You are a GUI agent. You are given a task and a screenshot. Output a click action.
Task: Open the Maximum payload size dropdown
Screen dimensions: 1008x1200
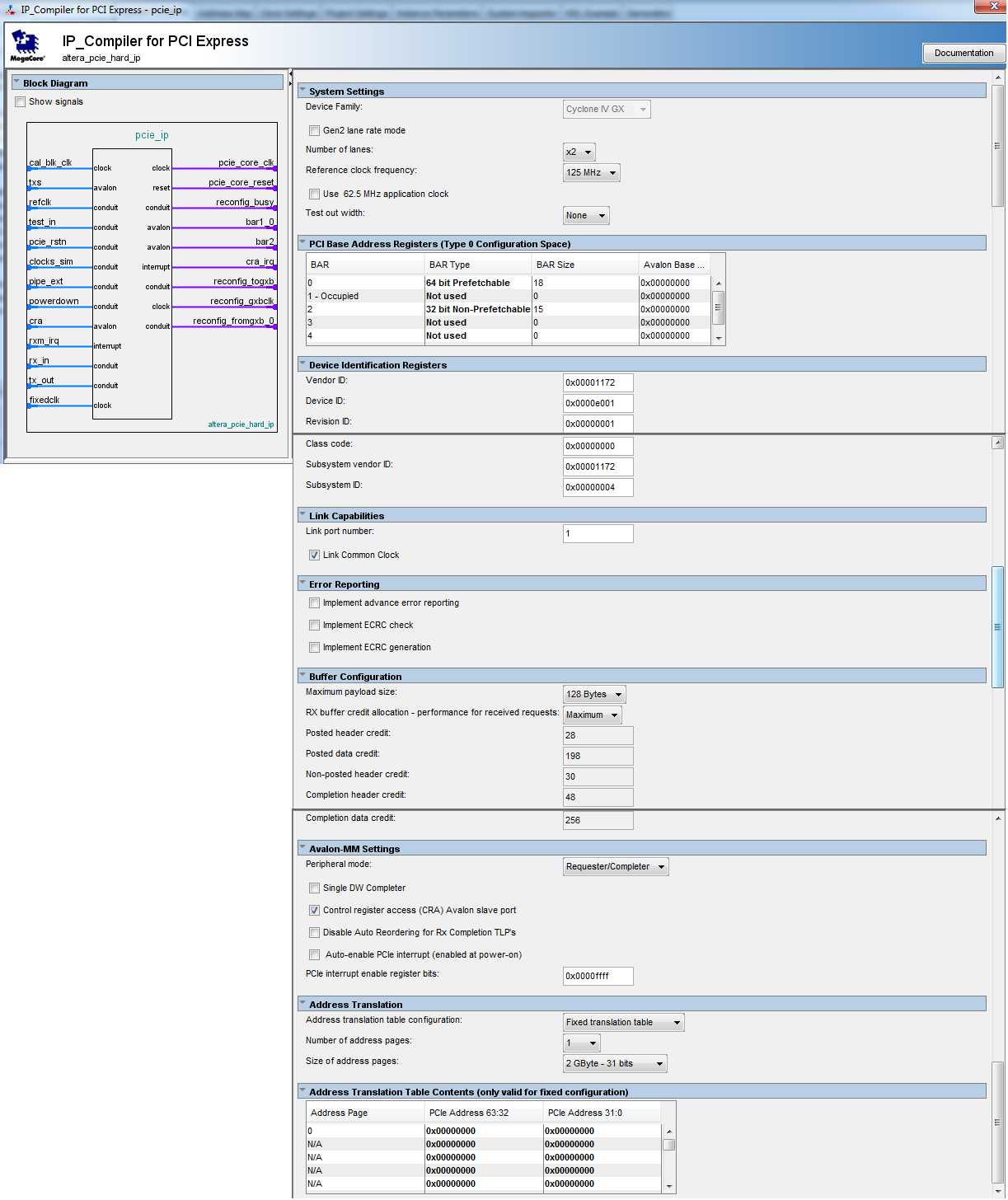tap(594, 695)
